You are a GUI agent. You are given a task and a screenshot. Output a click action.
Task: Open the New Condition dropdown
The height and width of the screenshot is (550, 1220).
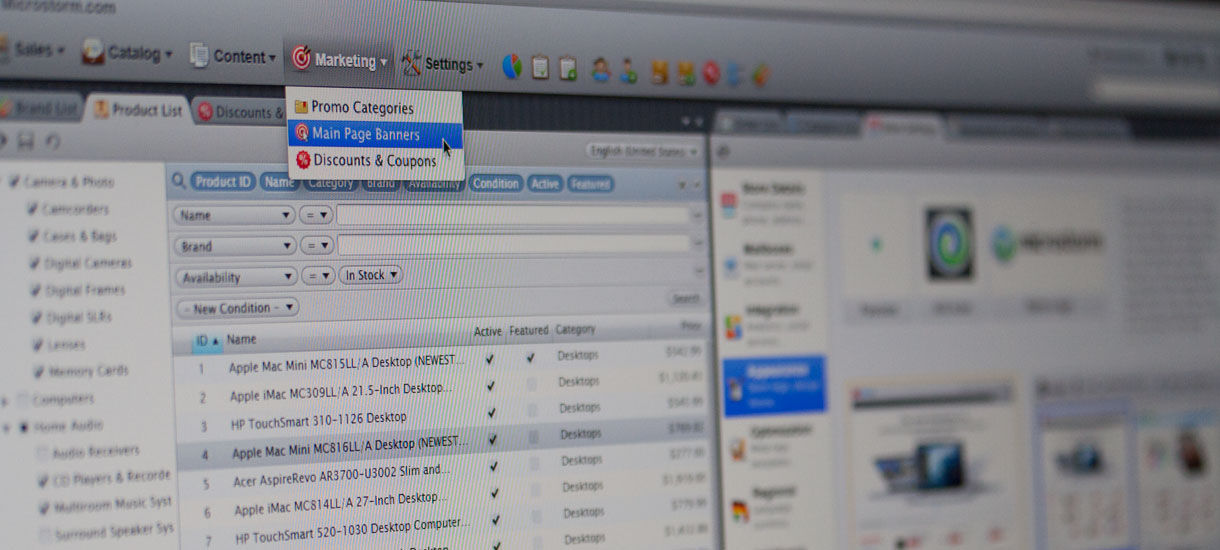coord(237,308)
